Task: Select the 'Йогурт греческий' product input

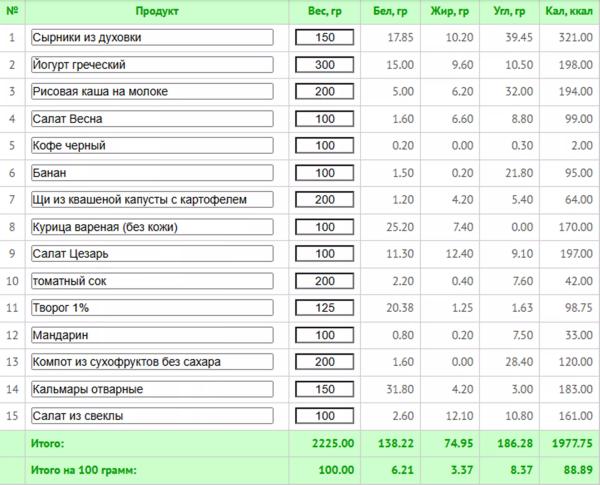Action: point(152,65)
